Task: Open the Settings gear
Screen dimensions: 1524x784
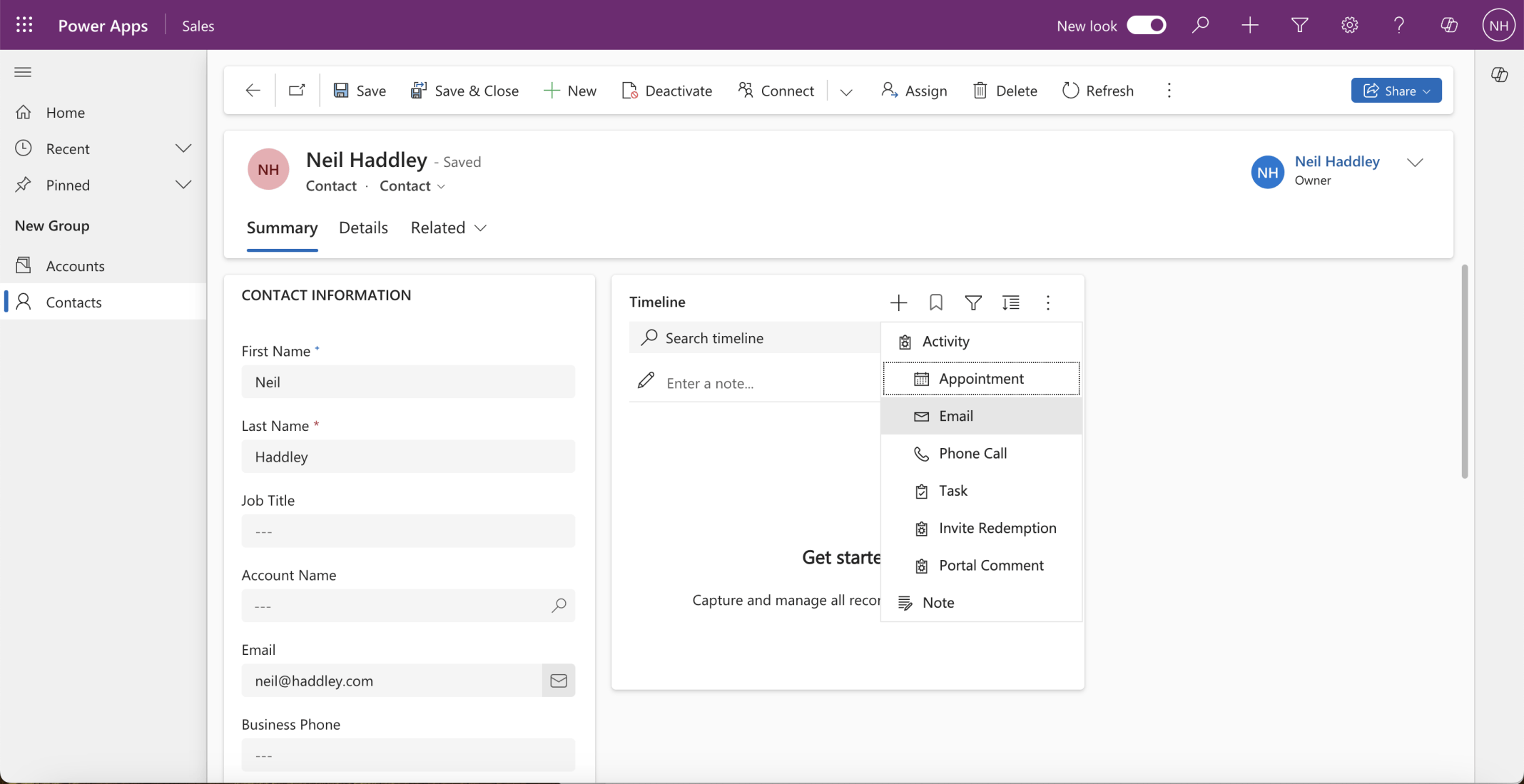Action: [1348, 25]
